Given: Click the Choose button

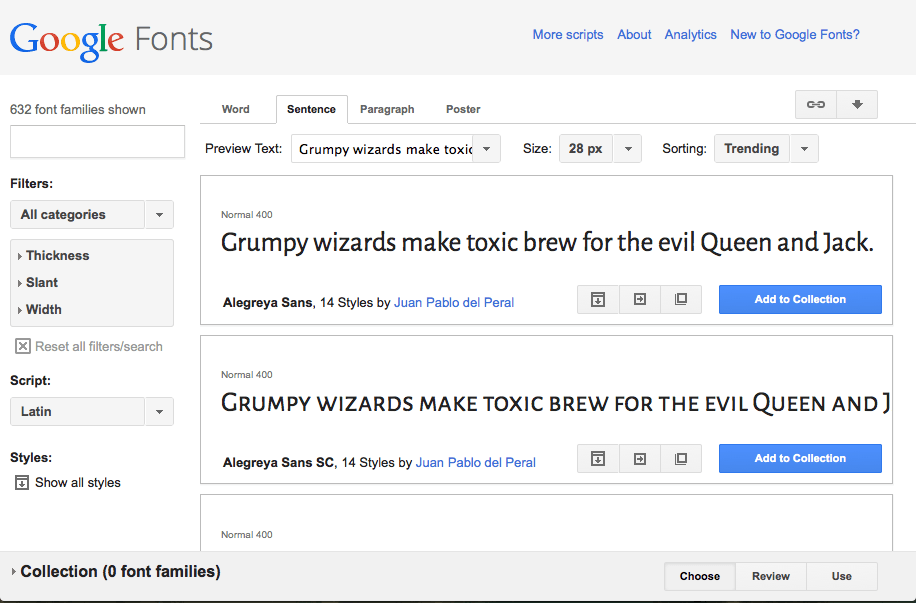Looking at the screenshot, I should click(699, 576).
